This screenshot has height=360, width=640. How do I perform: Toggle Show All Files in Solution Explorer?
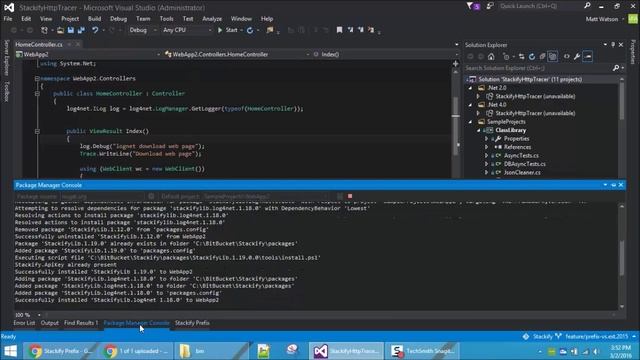click(552, 57)
